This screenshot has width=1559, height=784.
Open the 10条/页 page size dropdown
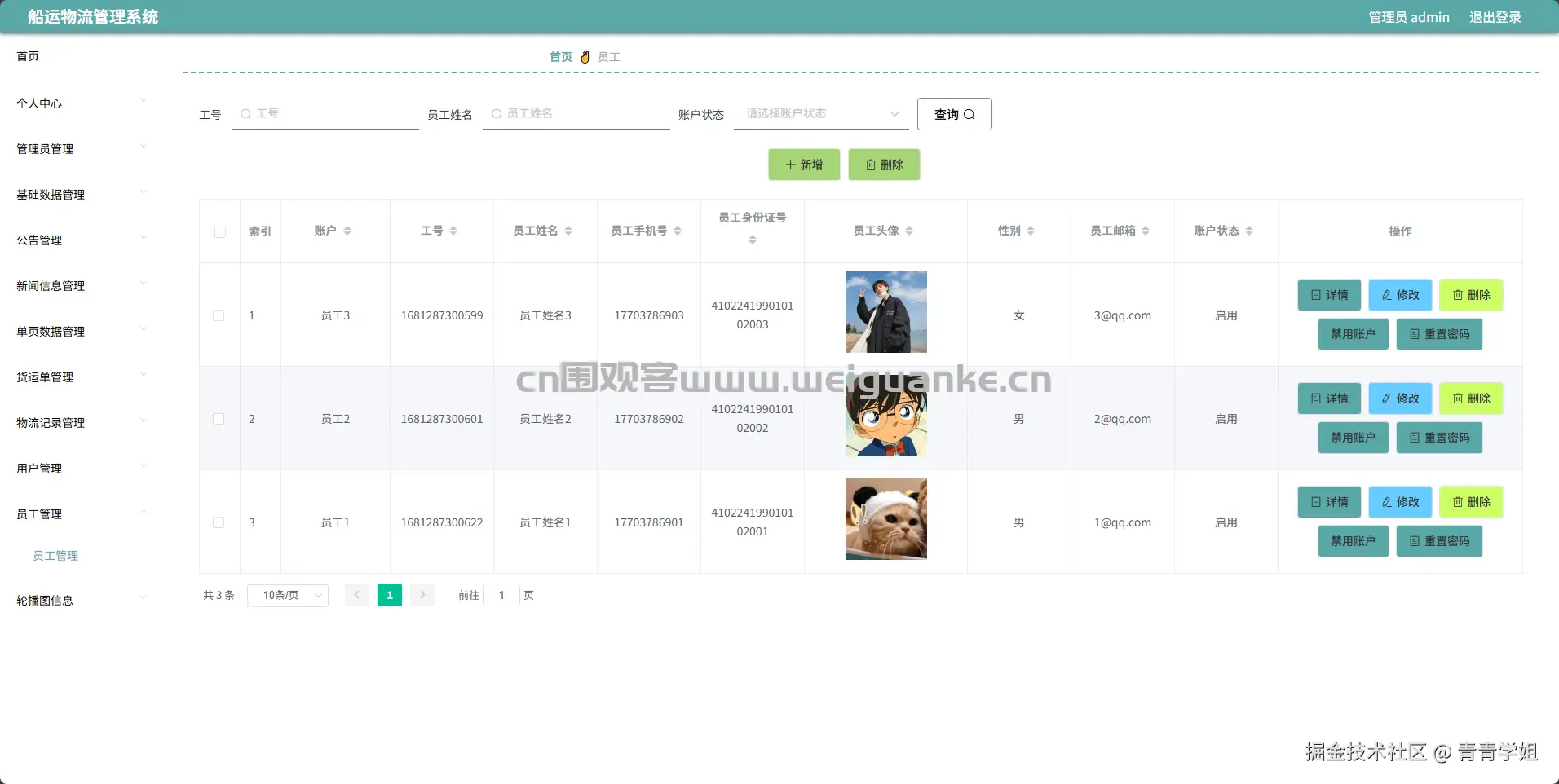288,596
